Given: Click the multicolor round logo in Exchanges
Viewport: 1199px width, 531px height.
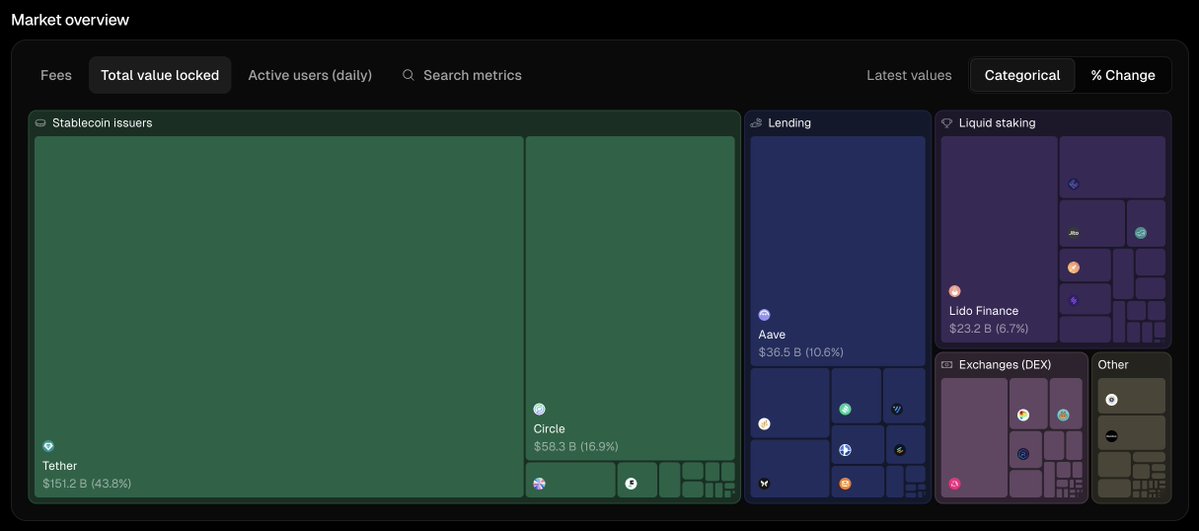Looking at the screenshot, I should (1023, 415).
